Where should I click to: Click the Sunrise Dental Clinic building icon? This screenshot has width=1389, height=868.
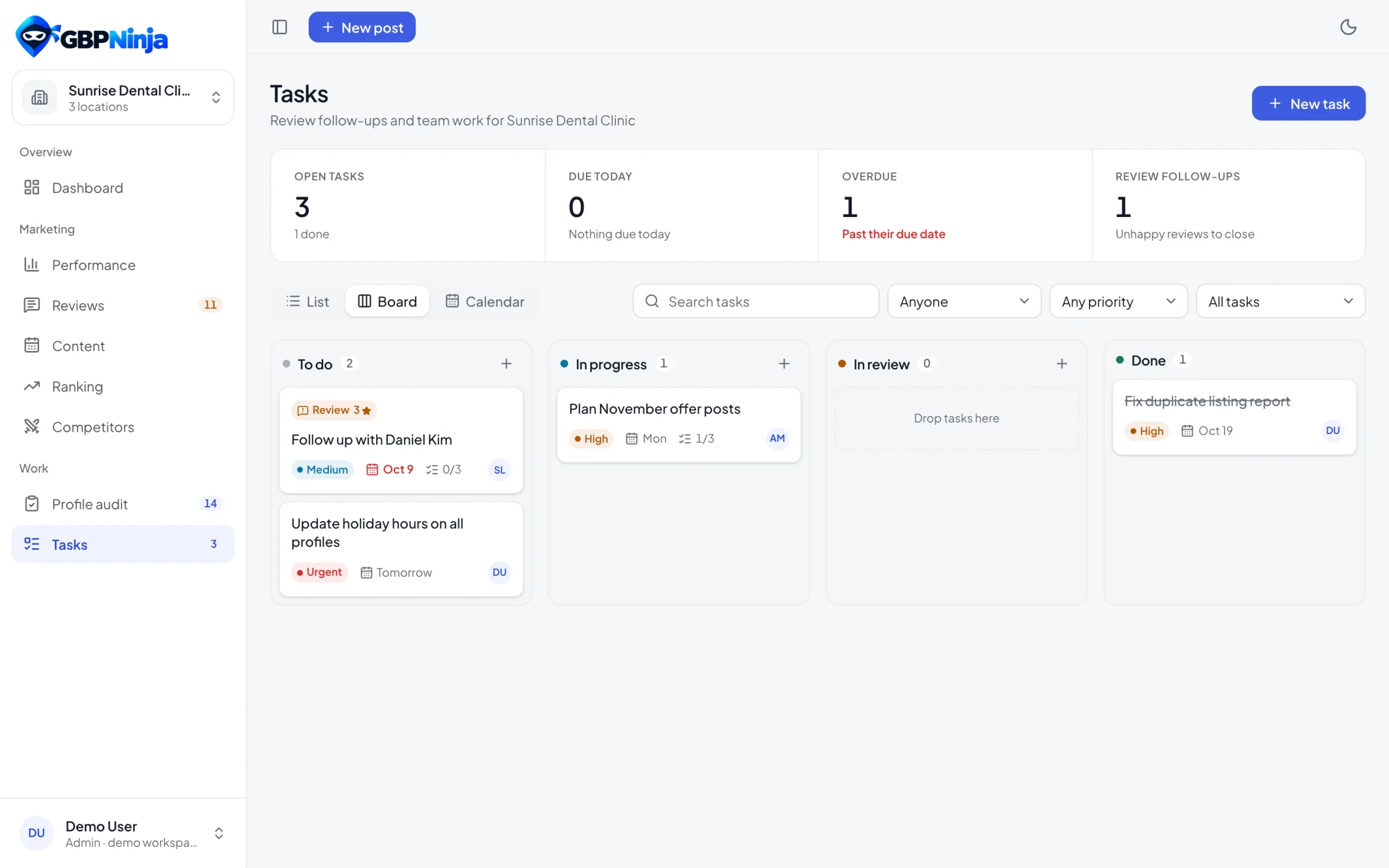click(40, 98)
